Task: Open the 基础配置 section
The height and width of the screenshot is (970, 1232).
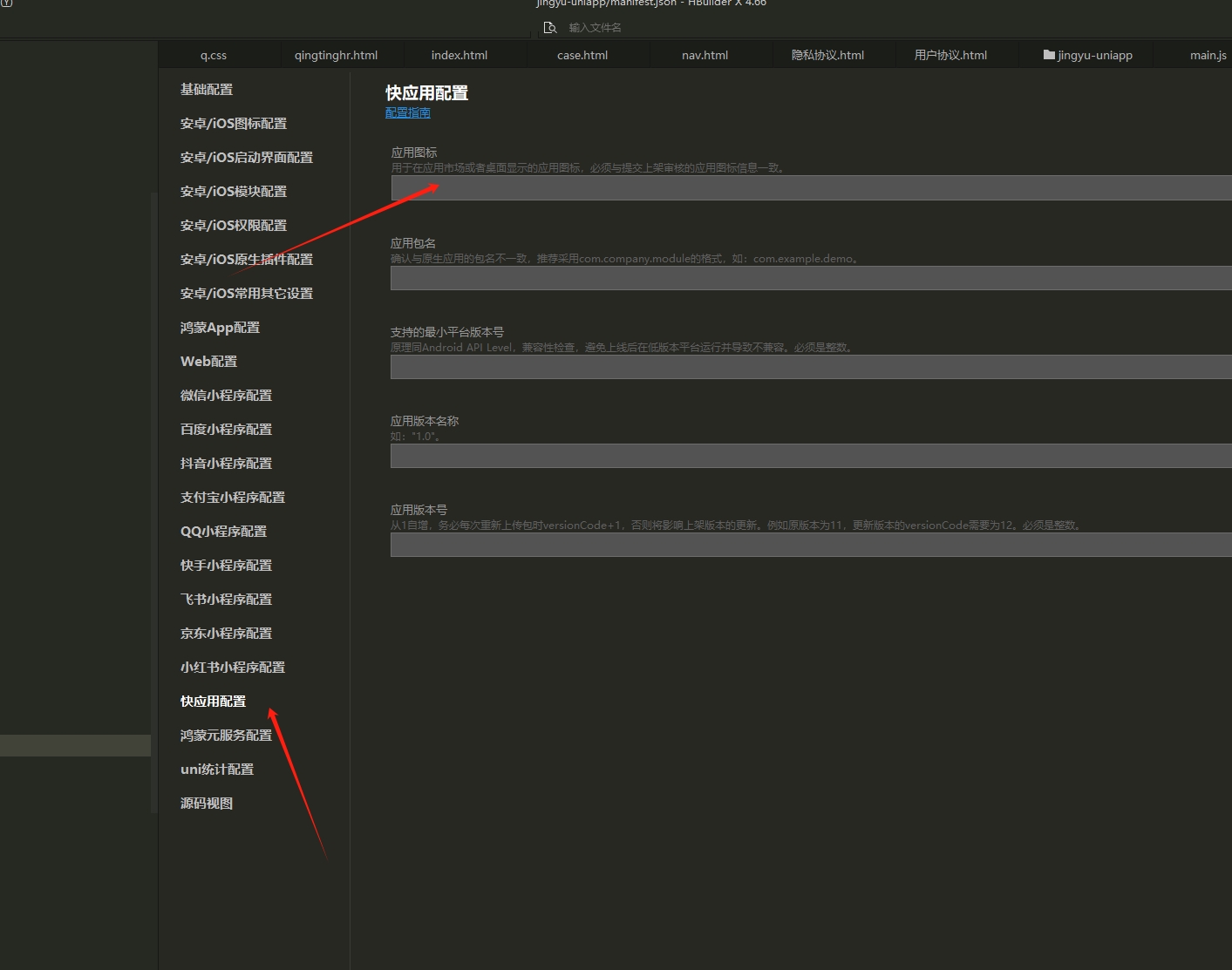Action: click(x=207, y=90)
